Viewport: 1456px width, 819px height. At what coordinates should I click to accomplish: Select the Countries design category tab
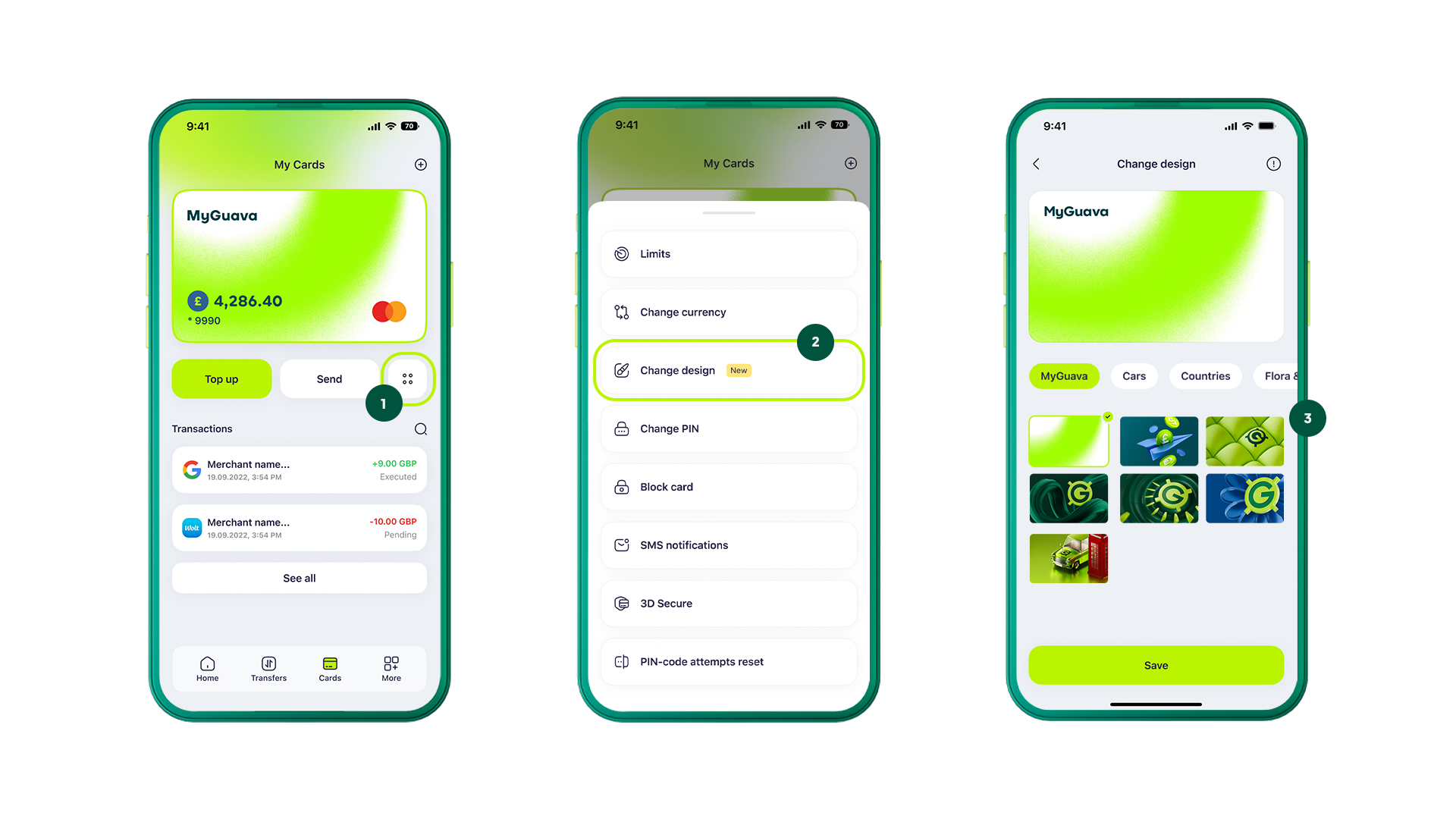pyautogui.click(x=1204, y=376)
